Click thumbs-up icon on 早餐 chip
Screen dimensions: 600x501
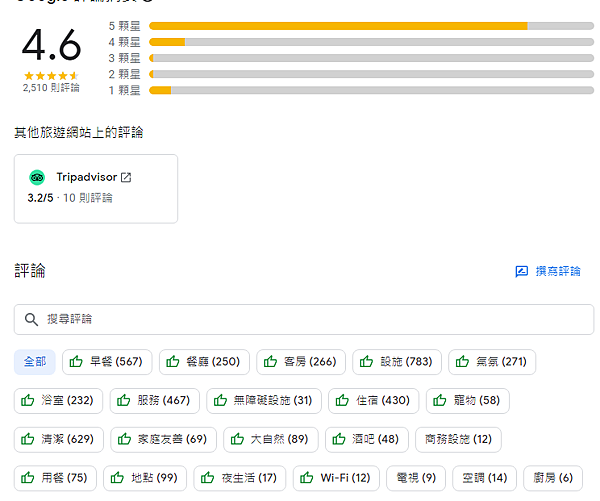tap(77, 362)
